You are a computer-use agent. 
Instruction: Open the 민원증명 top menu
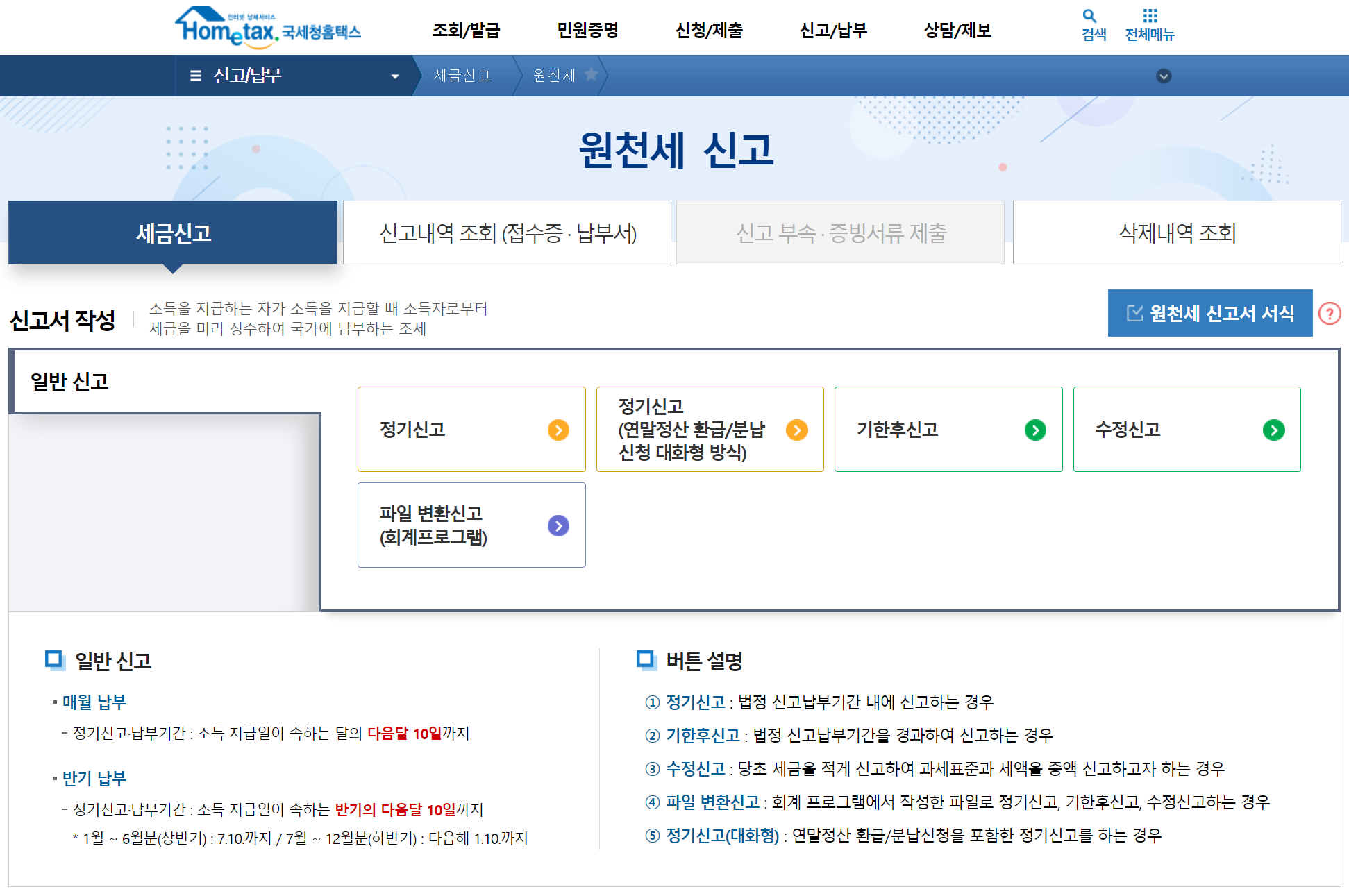click(x=587, y=31)
